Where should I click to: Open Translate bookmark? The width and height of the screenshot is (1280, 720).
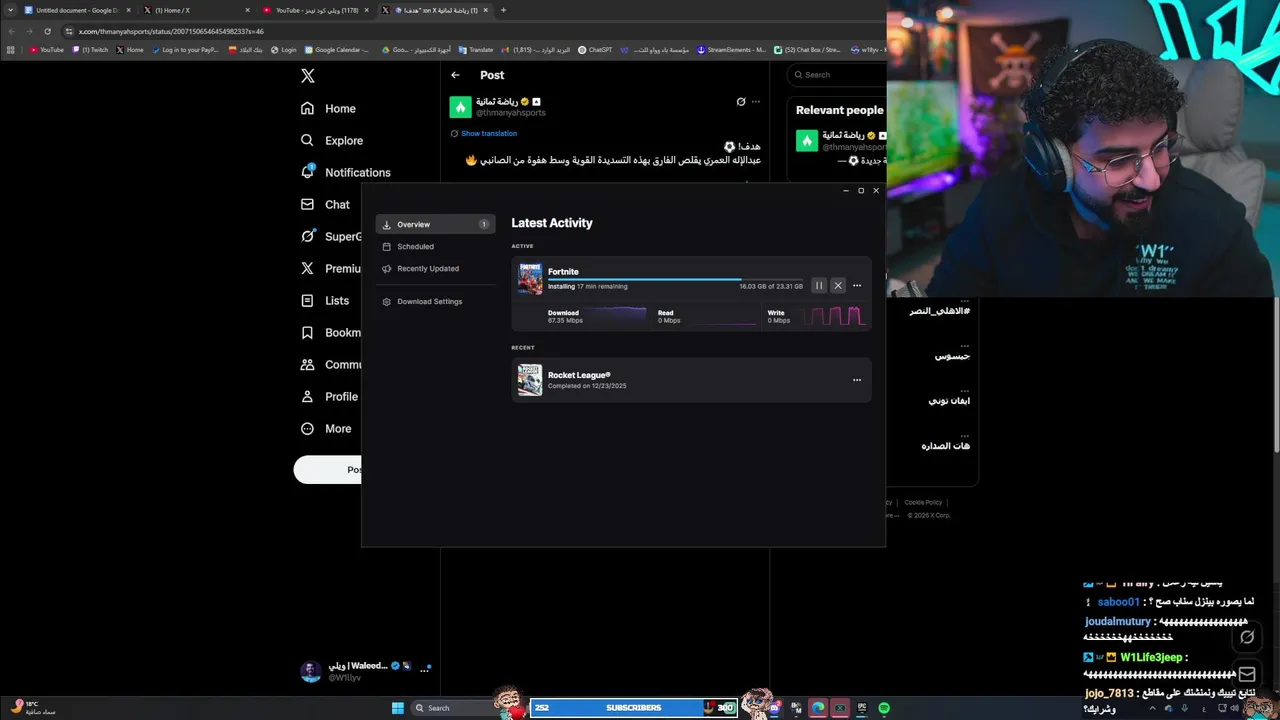coord(476,49)
